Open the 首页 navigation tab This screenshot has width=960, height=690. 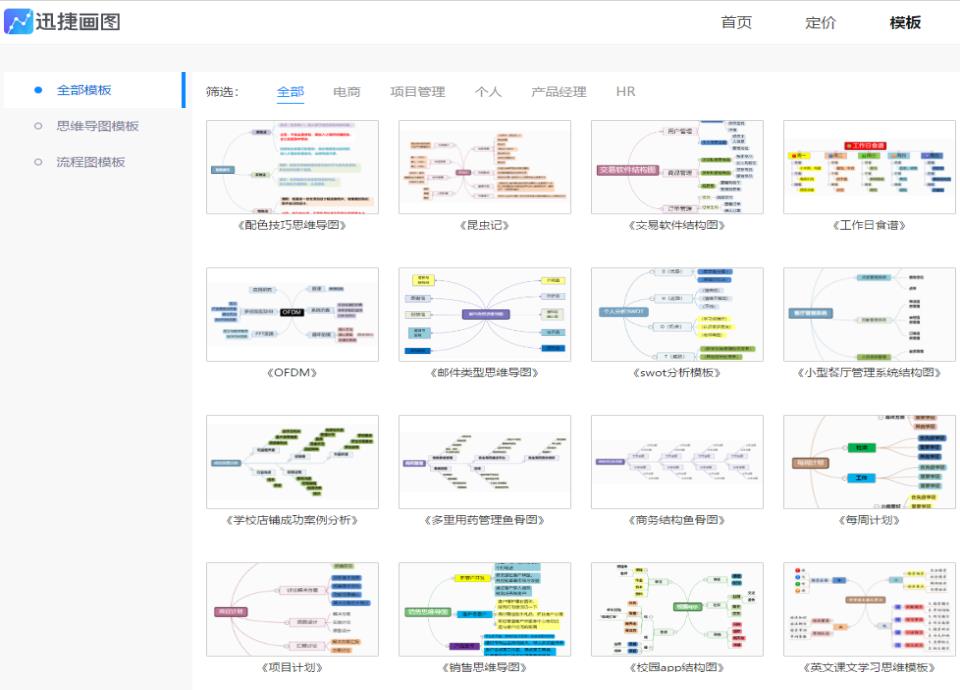[736, 23]
